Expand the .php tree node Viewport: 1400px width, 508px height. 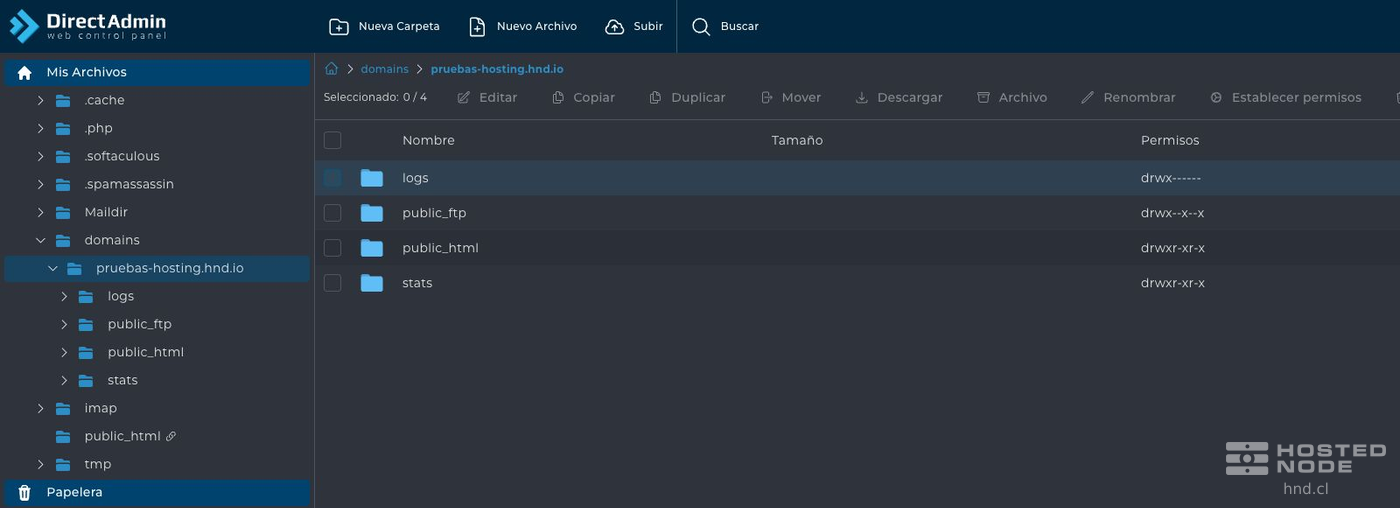point(41,129)
